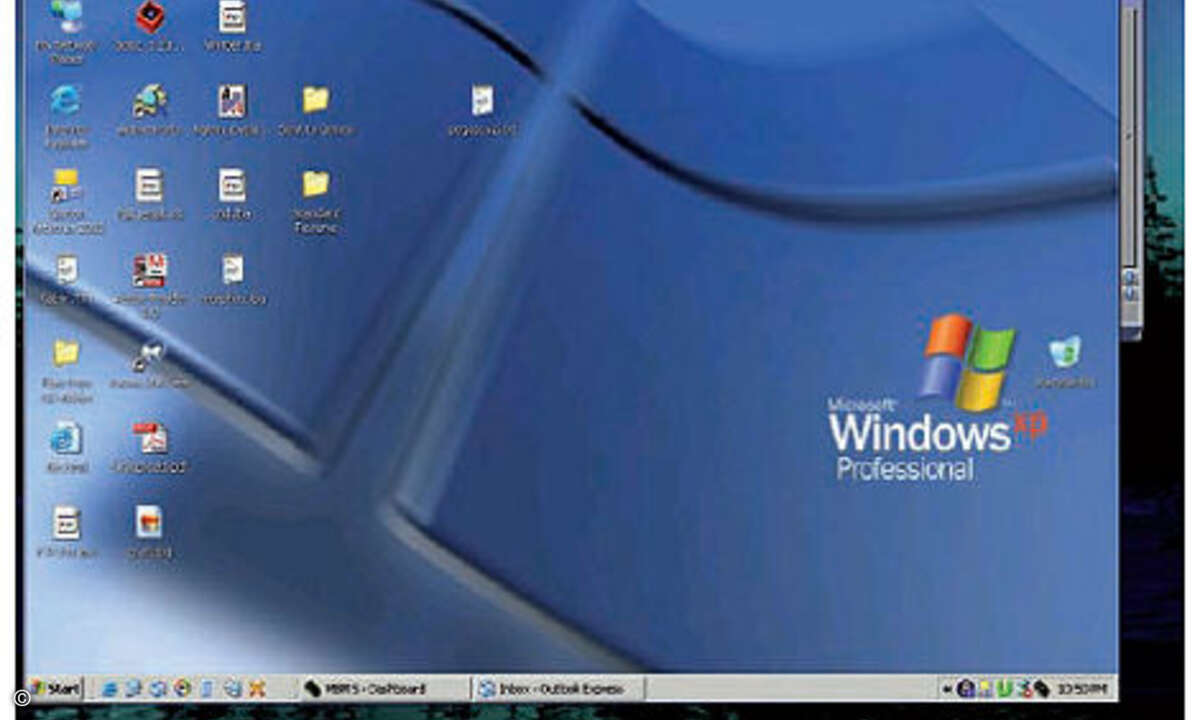Launch Internet Explorer from Quick Launch

(x=109, y=689)
